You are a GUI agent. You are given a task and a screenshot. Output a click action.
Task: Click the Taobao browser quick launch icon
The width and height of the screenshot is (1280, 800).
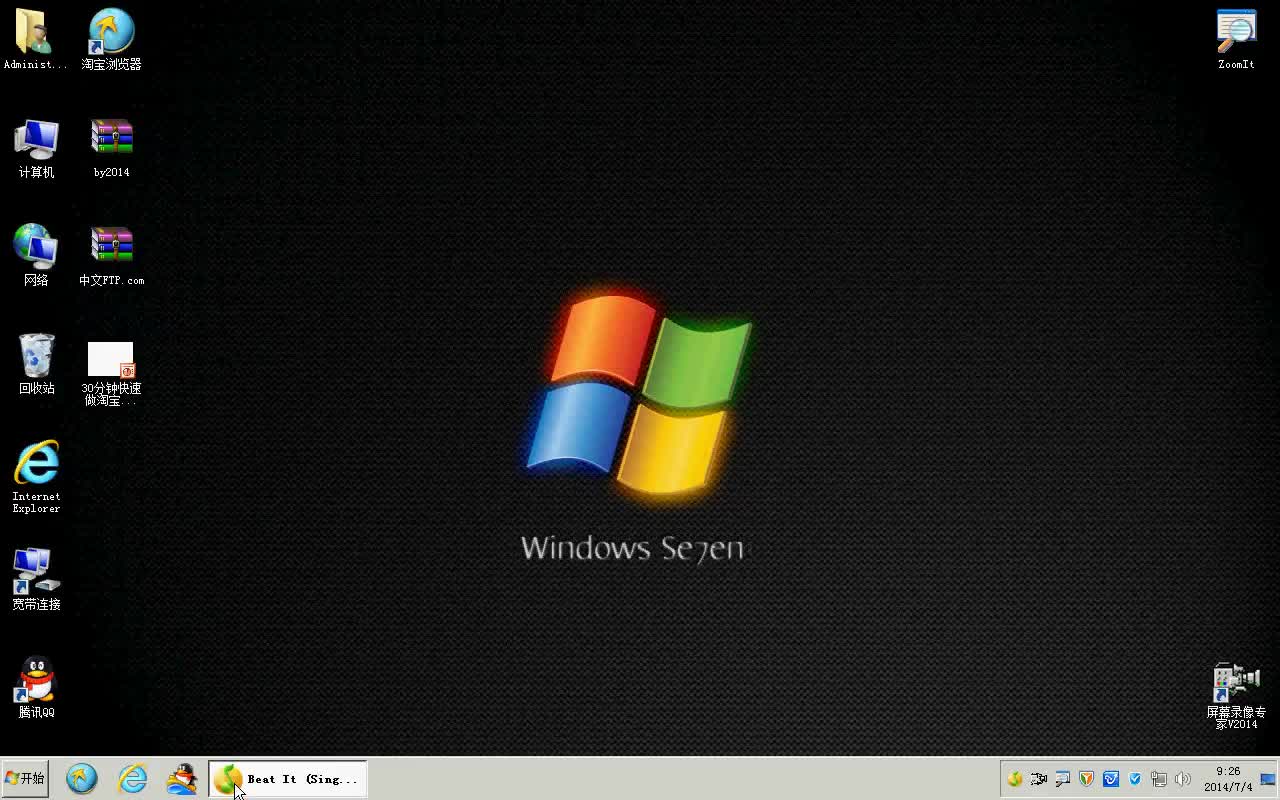[82, 778]
